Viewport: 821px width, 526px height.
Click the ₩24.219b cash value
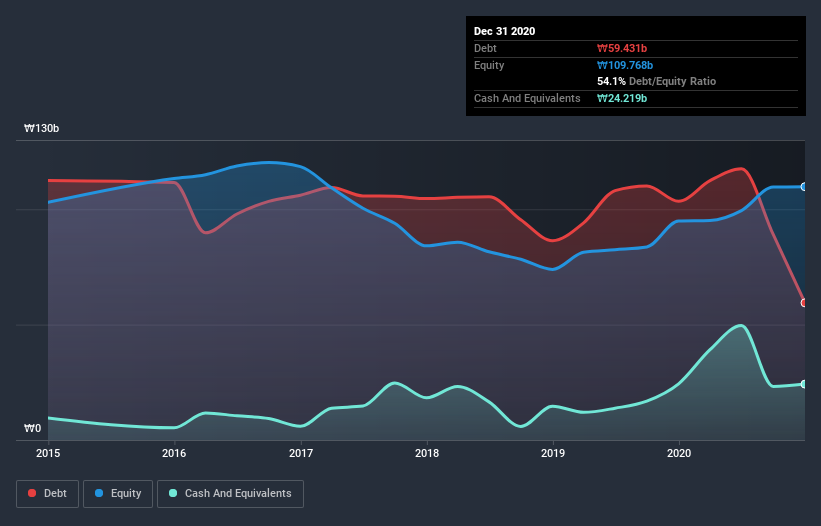[622, 98]
